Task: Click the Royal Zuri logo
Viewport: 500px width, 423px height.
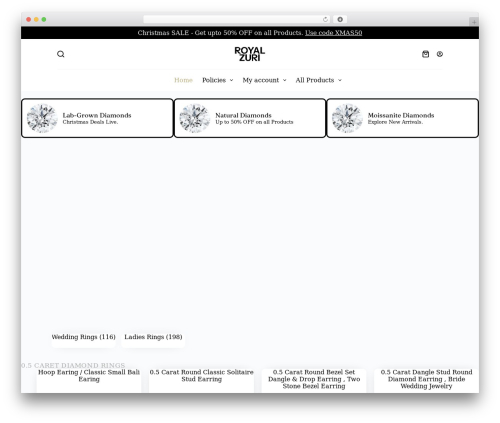Action: [x=250, y=54]
